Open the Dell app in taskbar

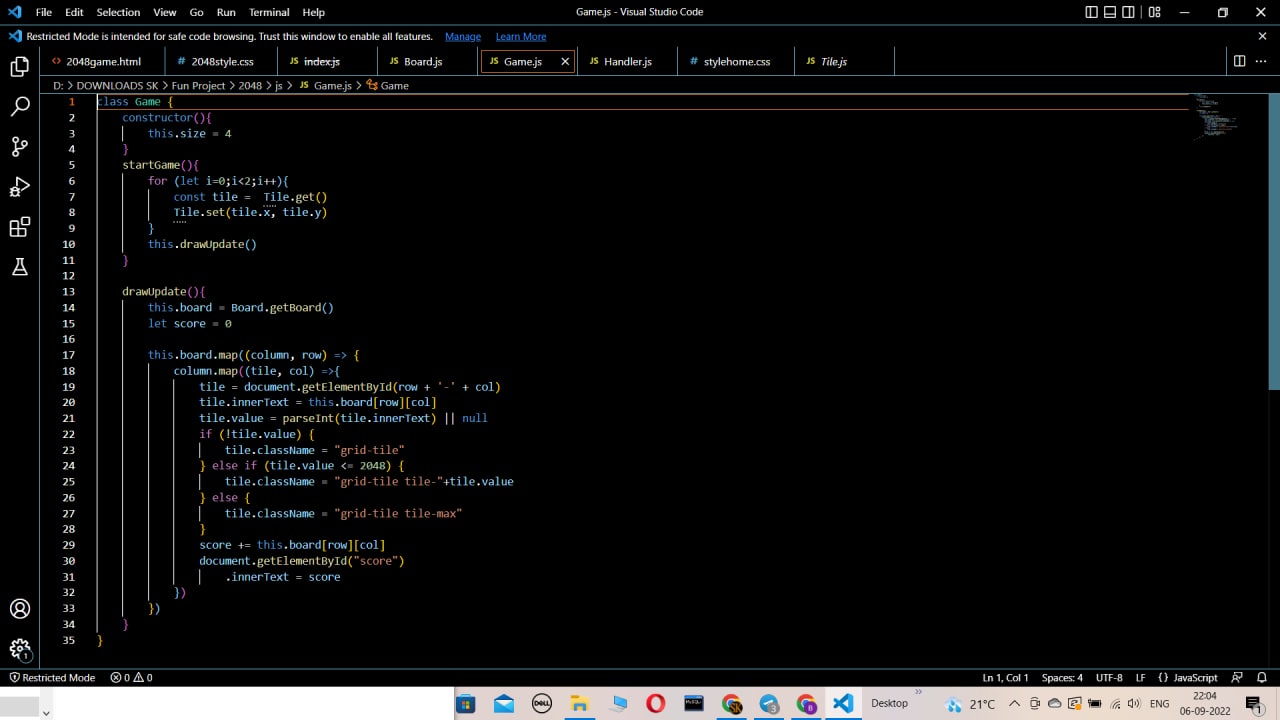(x=542, y=703)
